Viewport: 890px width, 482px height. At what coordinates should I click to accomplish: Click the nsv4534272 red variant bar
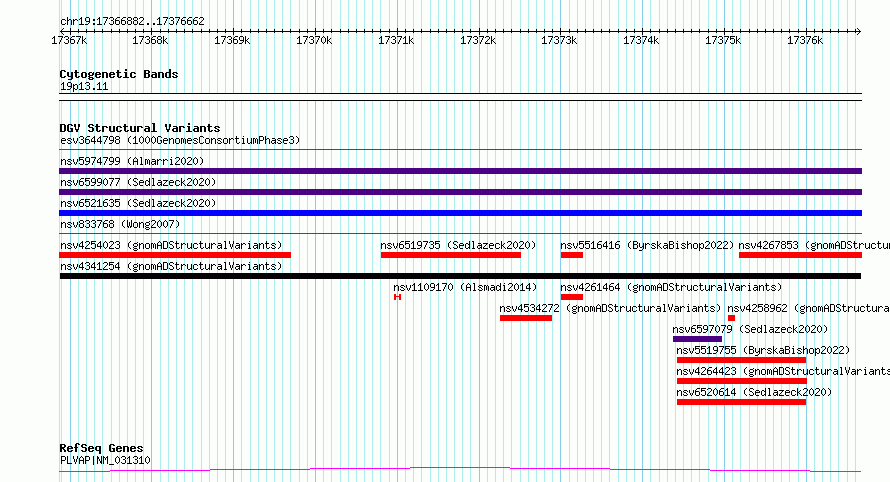click(x=526, y=318)
